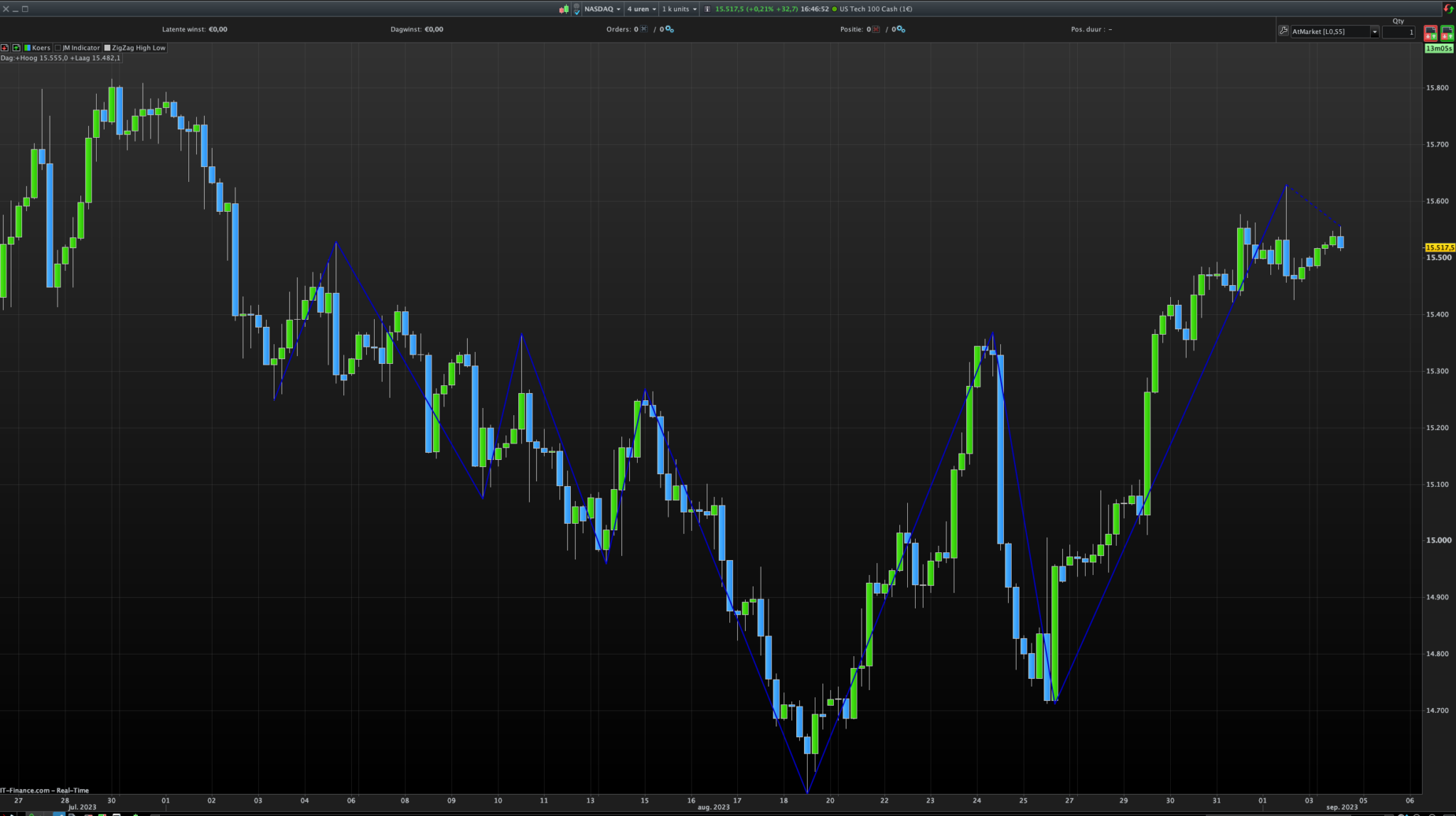Click the Dag Hoog Laag info label
Viewport: 1456px width, 816px height.
[x=60, y=58]
